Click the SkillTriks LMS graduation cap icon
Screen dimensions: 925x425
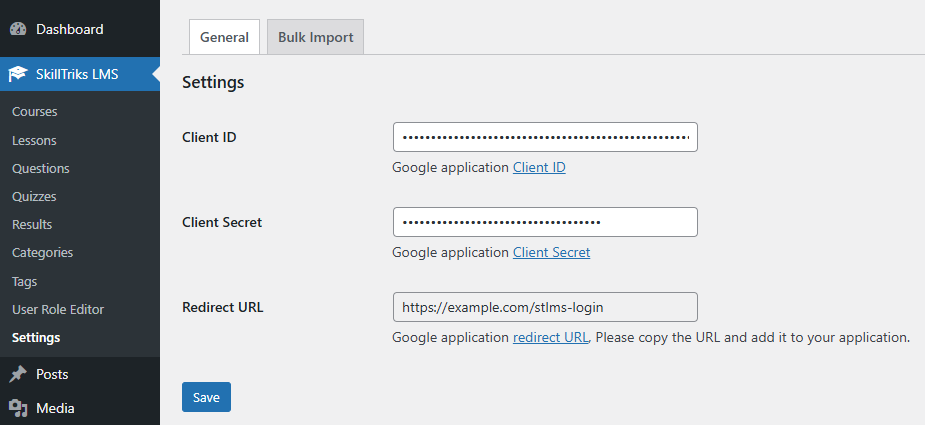pos(18,74)
